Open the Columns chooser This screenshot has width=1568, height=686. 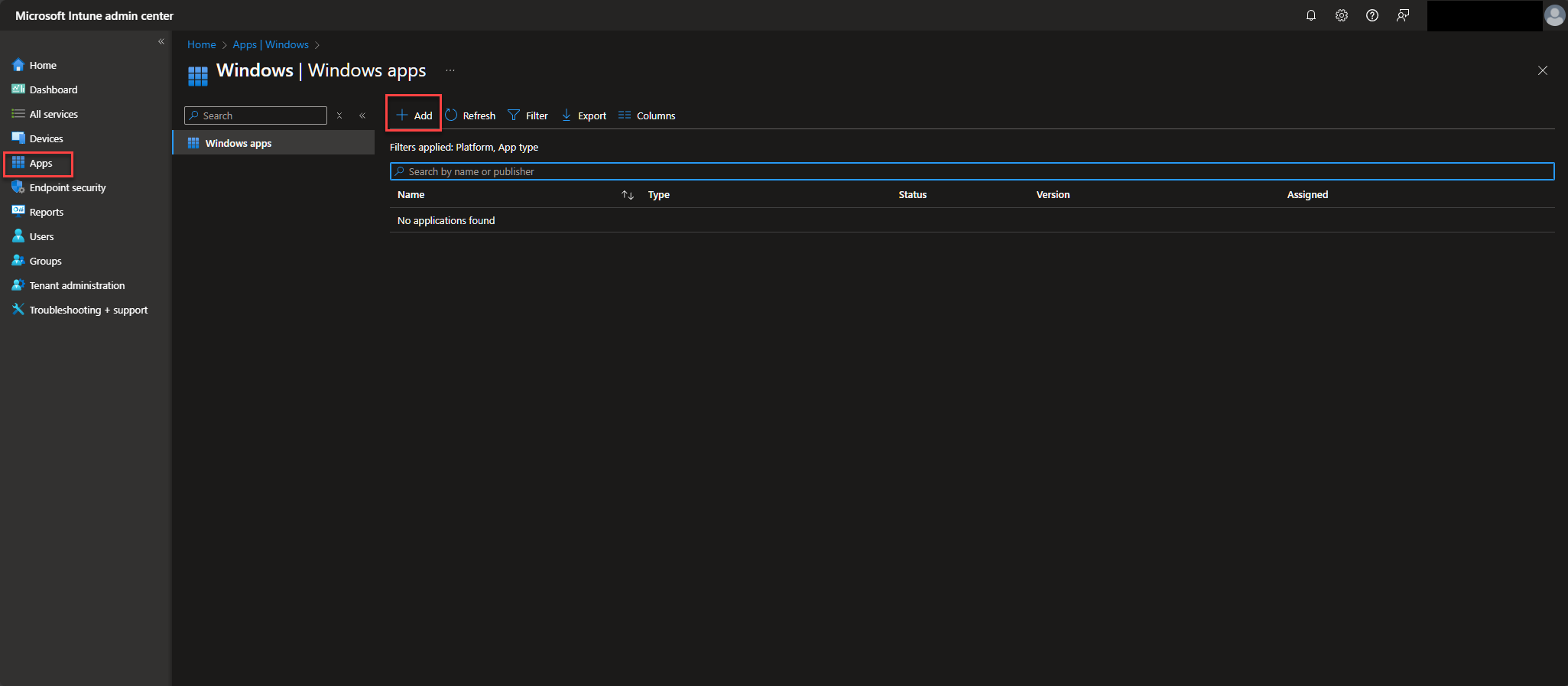click(647, 115)
